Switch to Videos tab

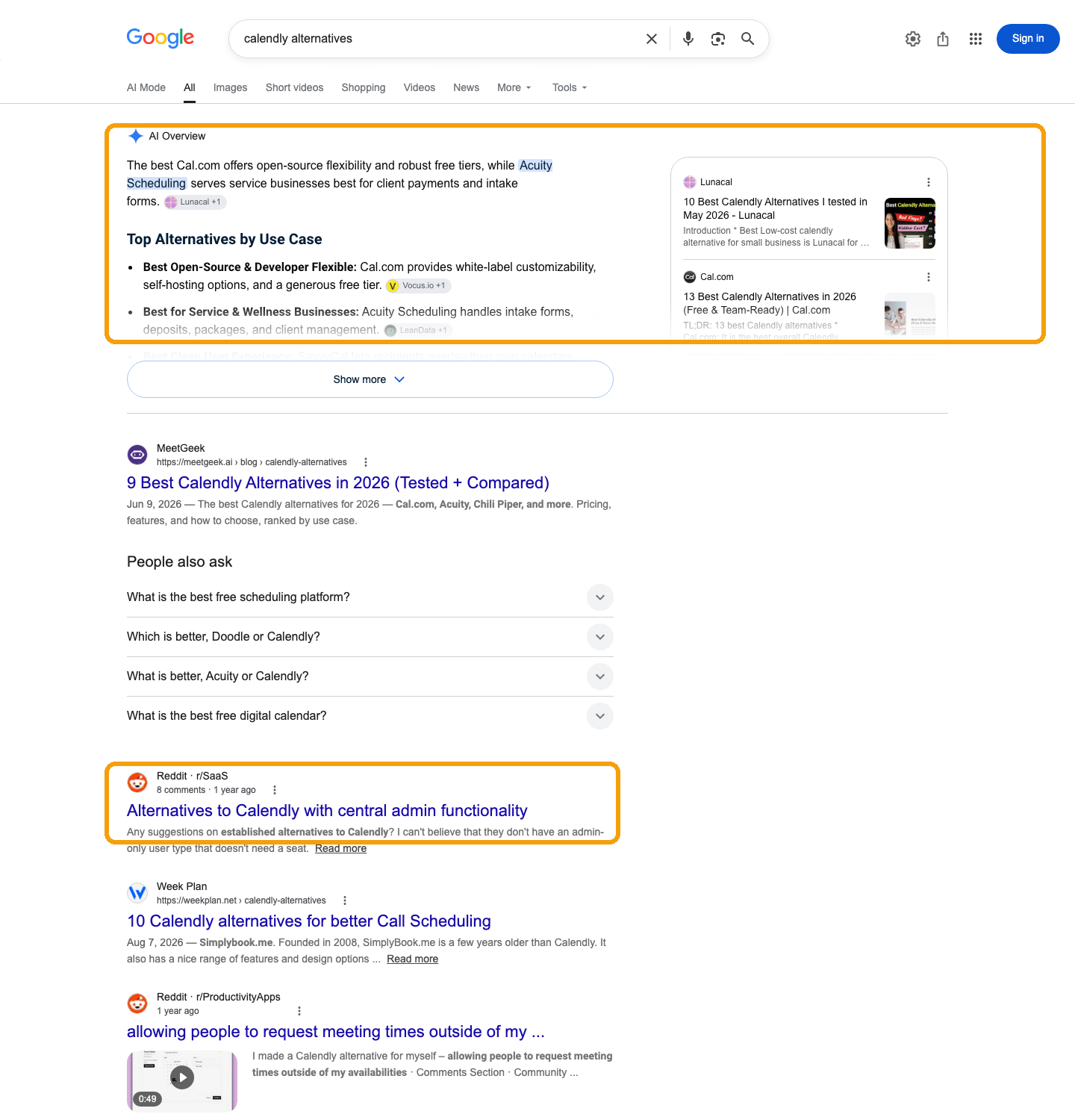point(420,87)
